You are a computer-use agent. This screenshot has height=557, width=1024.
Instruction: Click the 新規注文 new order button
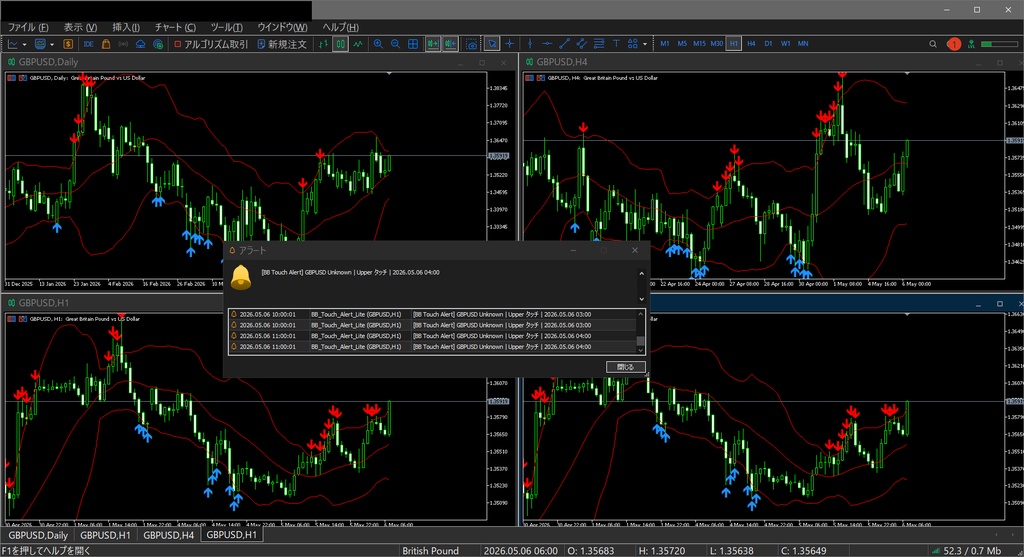pyautogui.click(x=282, y=44)
